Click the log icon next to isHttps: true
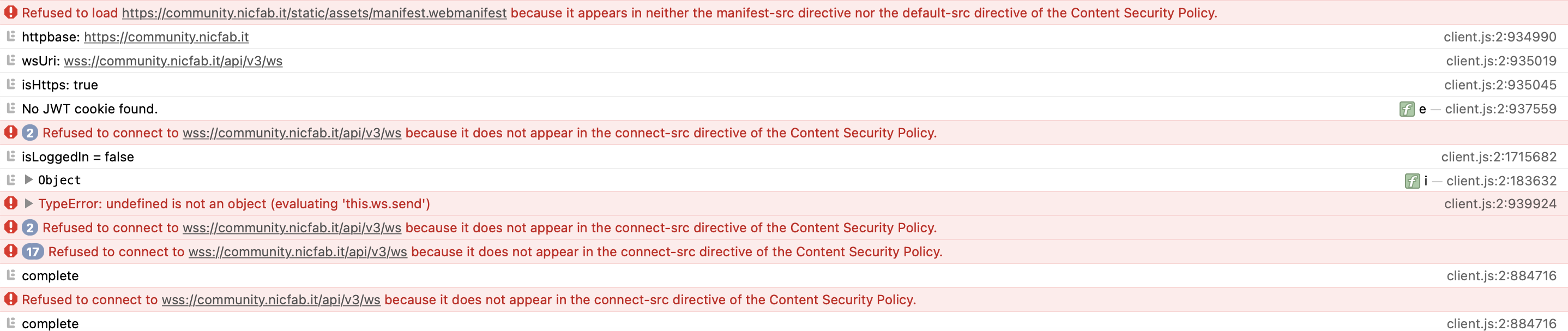1568x331 pixels. (10, 85)
